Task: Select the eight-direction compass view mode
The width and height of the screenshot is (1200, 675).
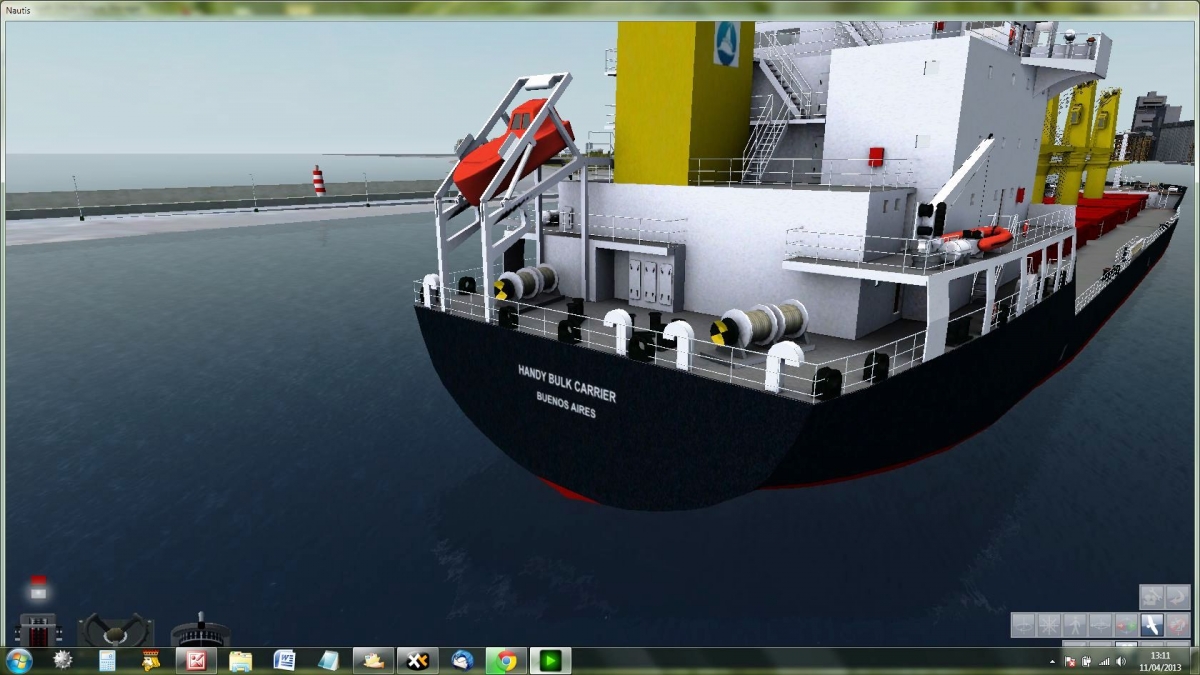Action: click(x=1049, y=625)
